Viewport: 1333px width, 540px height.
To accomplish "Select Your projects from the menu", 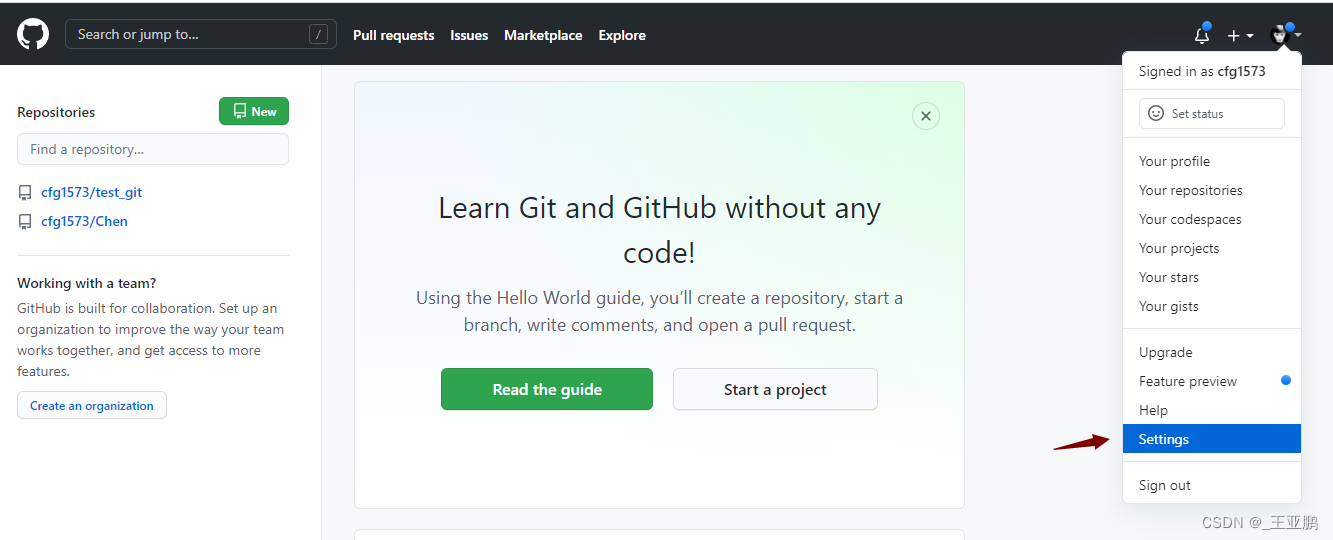I will click(1212, 248).
